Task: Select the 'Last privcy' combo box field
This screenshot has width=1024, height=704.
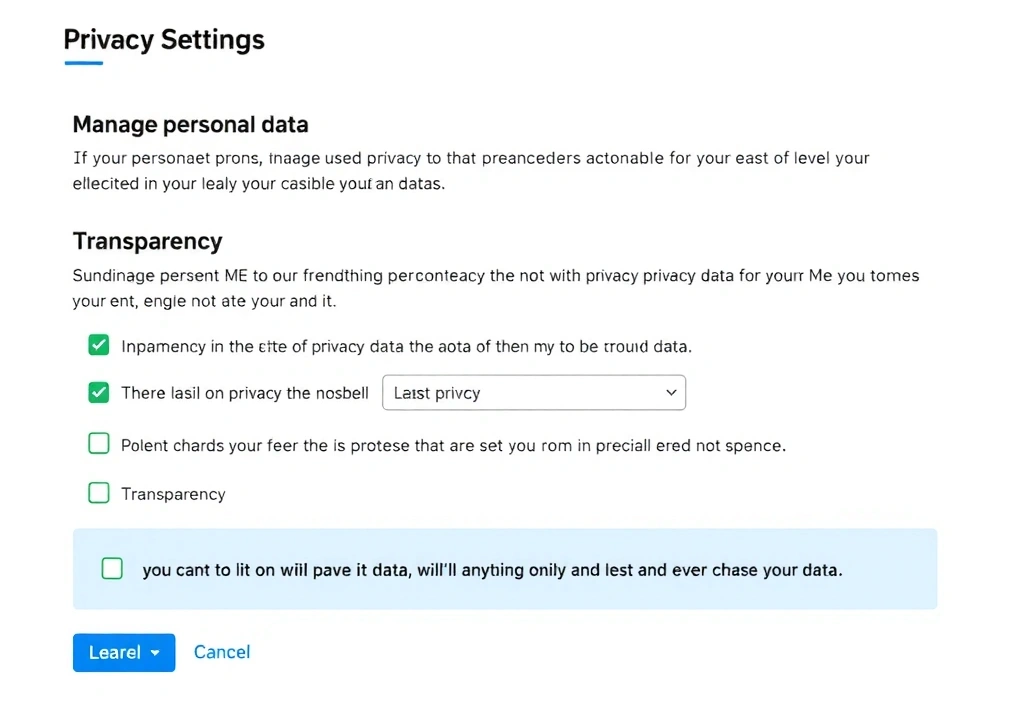Action: coord(533,392)
